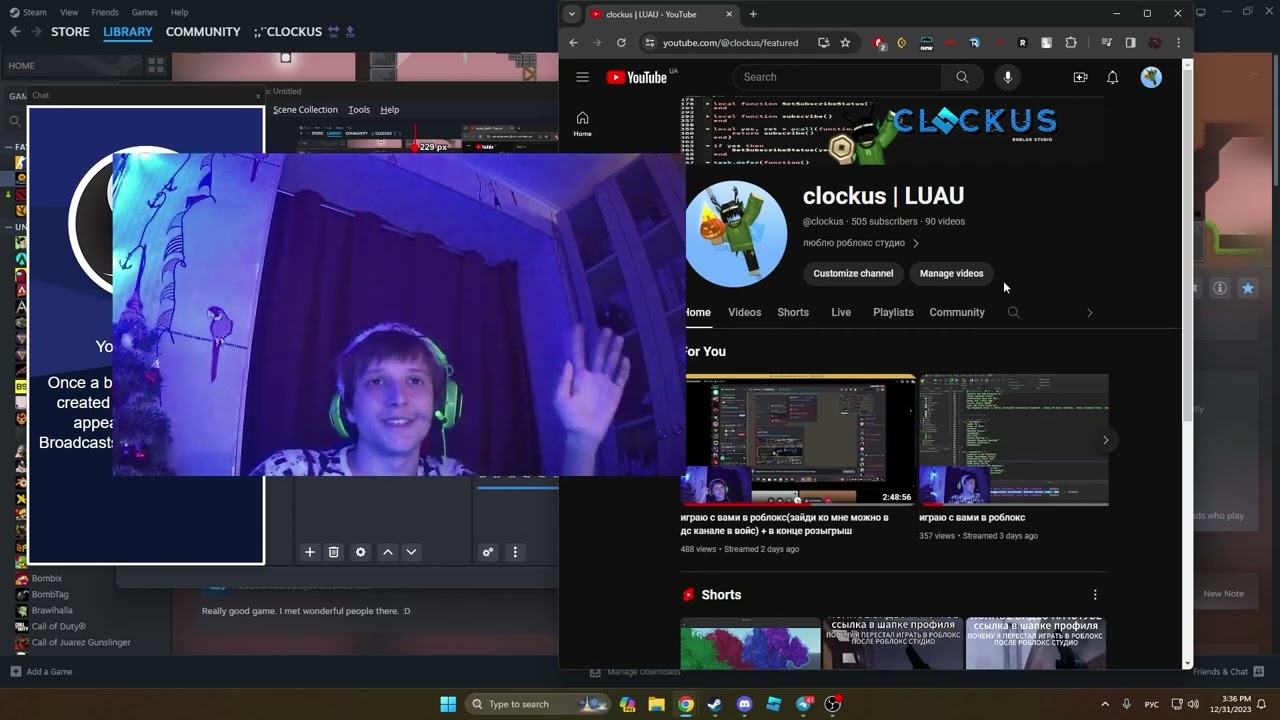Switch Steam library to grid collections view
1280x720 pixels.
click(155, 66)
